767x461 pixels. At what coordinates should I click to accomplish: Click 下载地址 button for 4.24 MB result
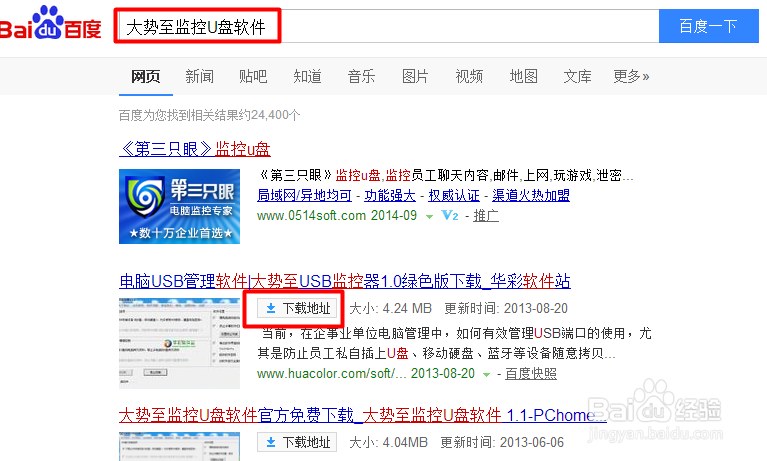pos(297,308)
